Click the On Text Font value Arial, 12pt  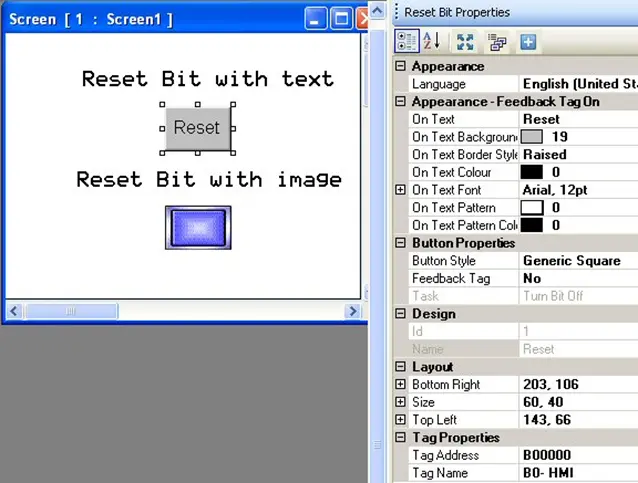(x=579, y=190)
